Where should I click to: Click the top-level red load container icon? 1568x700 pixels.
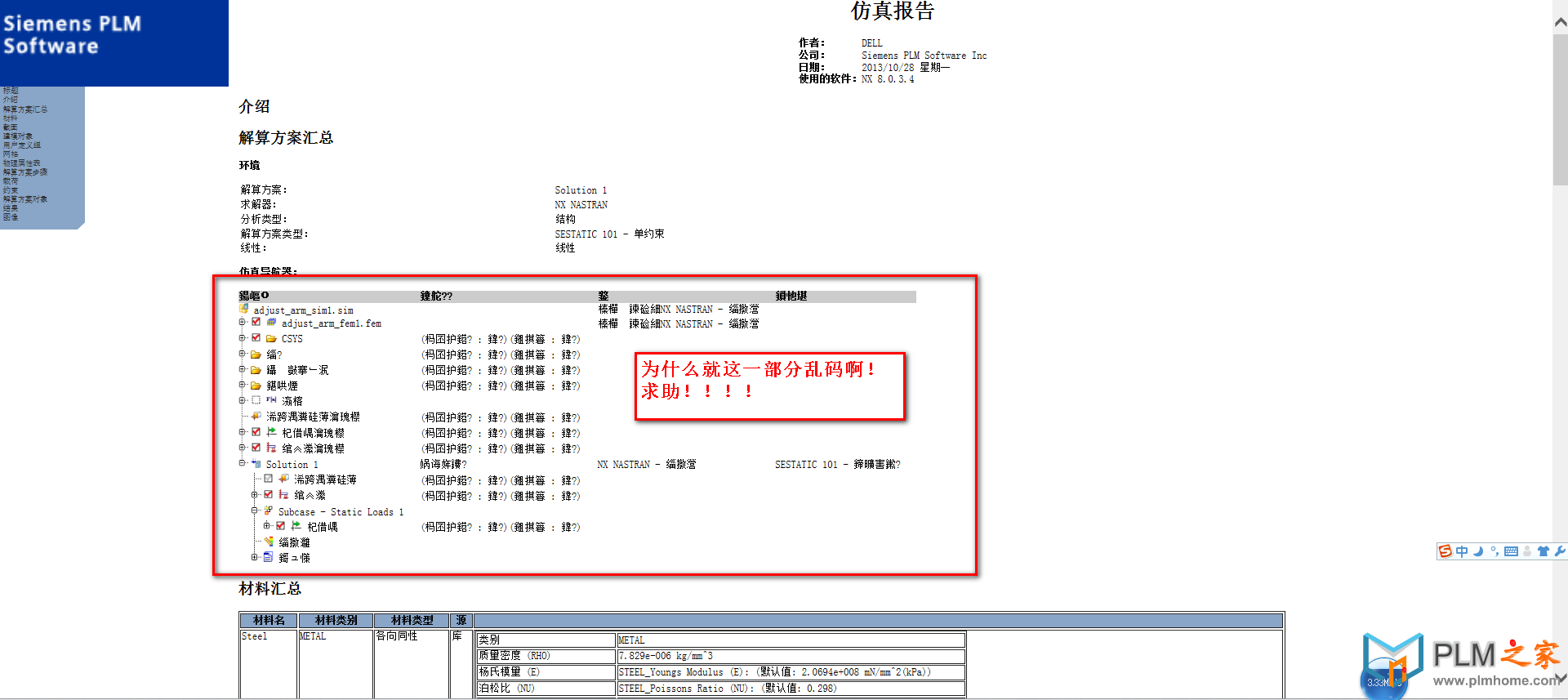[271, 448]
